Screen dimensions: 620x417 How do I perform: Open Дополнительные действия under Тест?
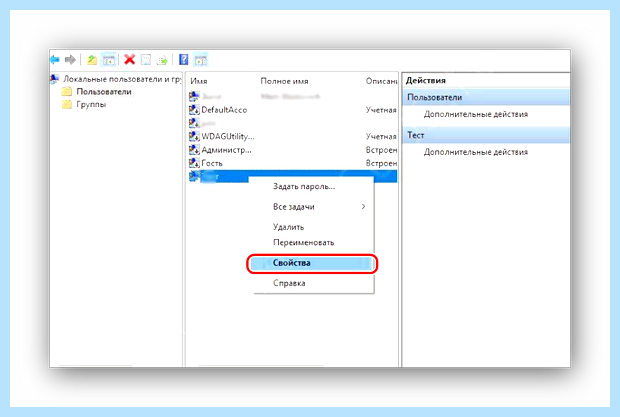(x=476, y=152)
